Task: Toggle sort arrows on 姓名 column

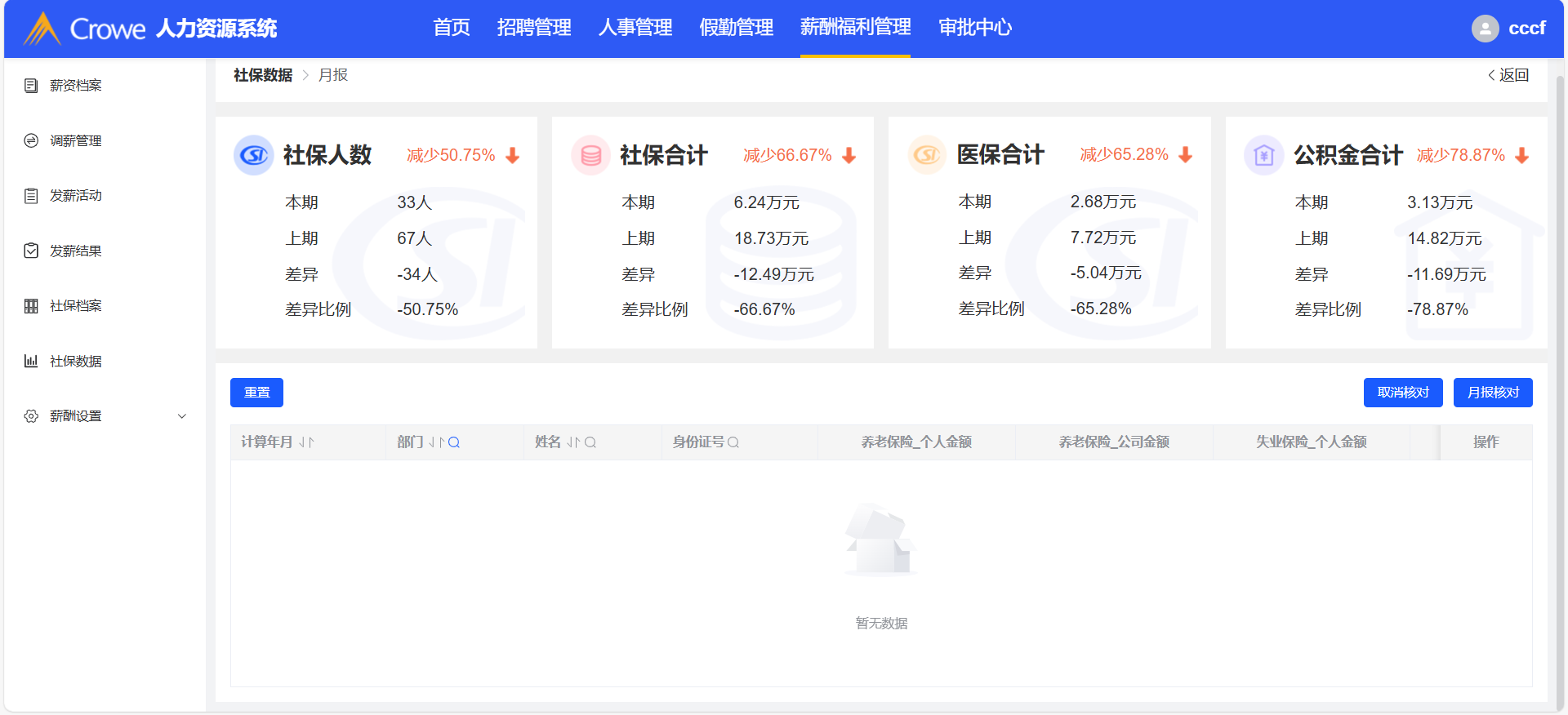Action: point(573,442)
